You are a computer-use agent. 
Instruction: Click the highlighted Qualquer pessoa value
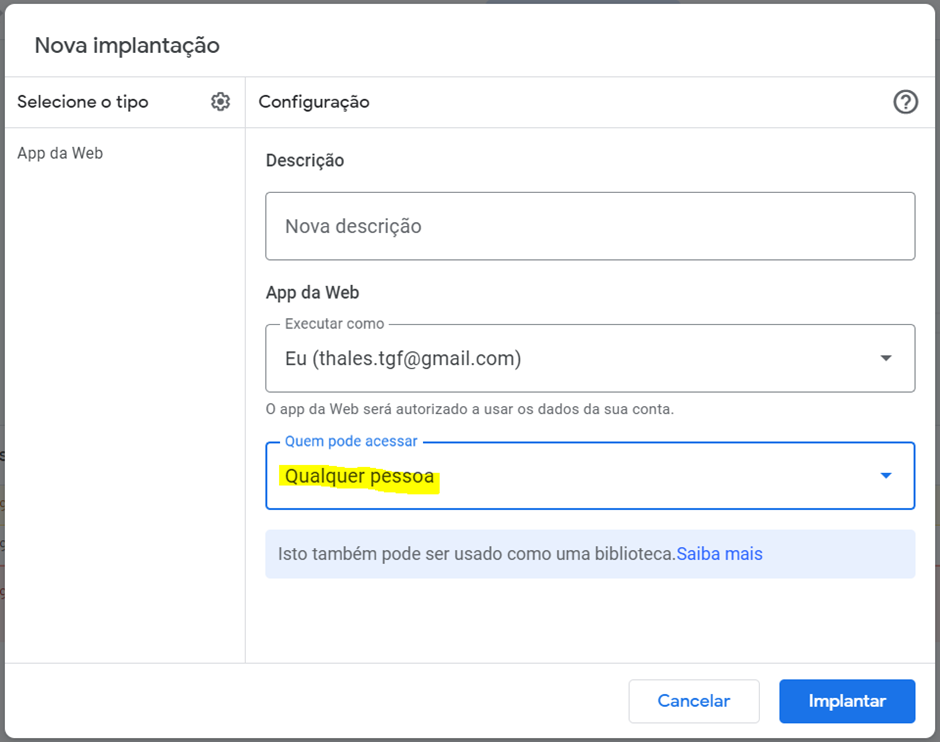359,476
